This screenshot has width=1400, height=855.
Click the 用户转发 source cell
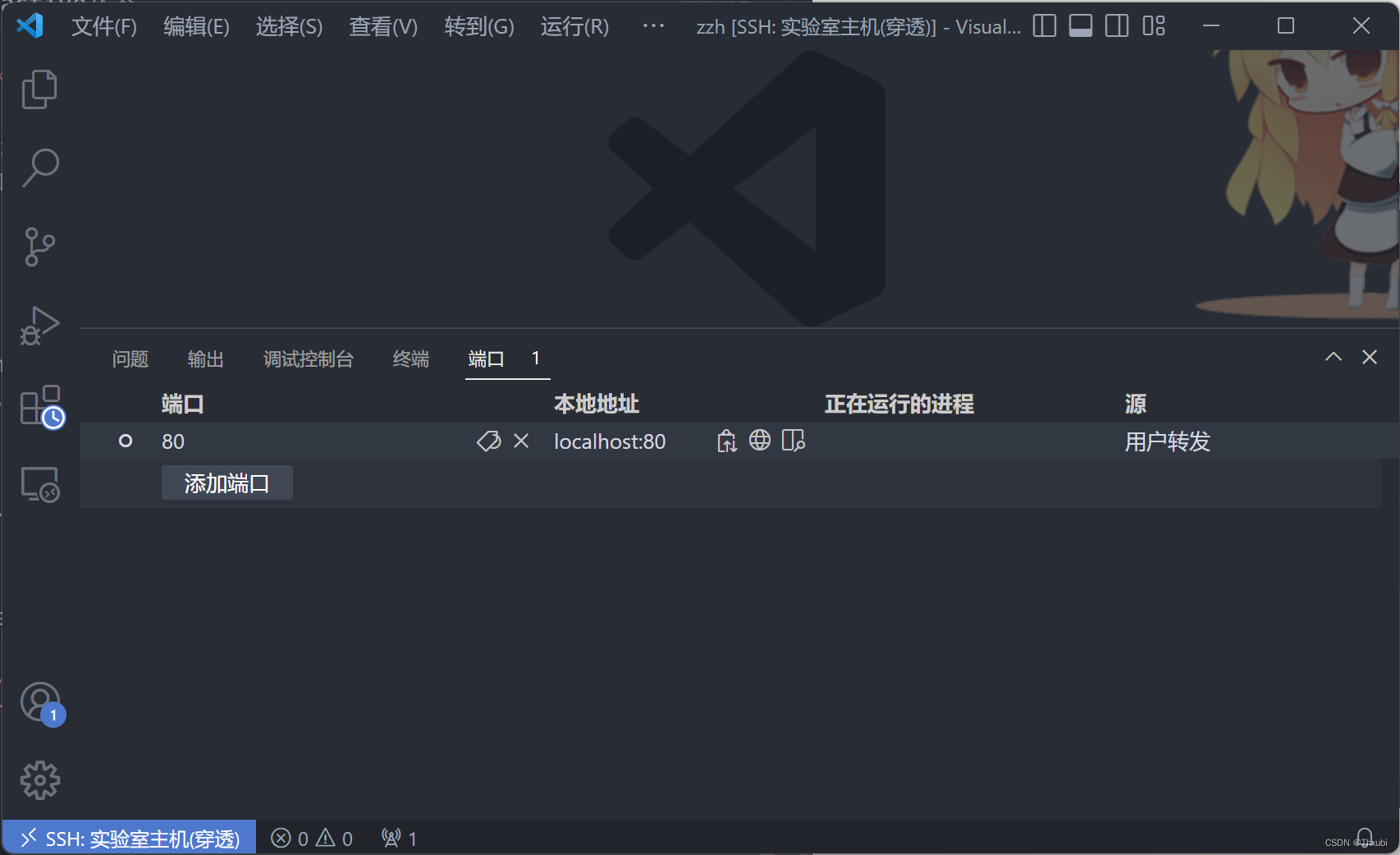1167,441
